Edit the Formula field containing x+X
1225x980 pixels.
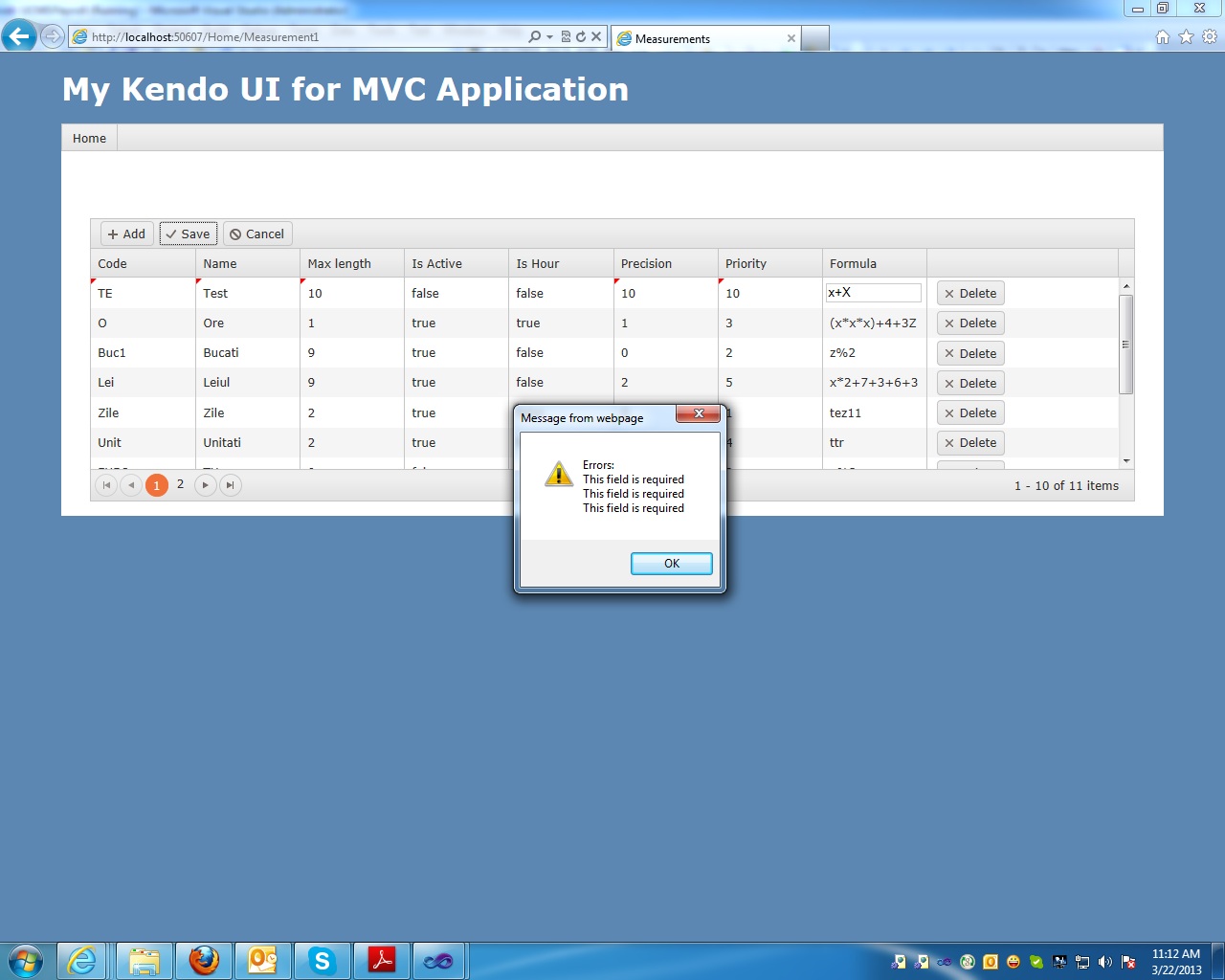874,293
